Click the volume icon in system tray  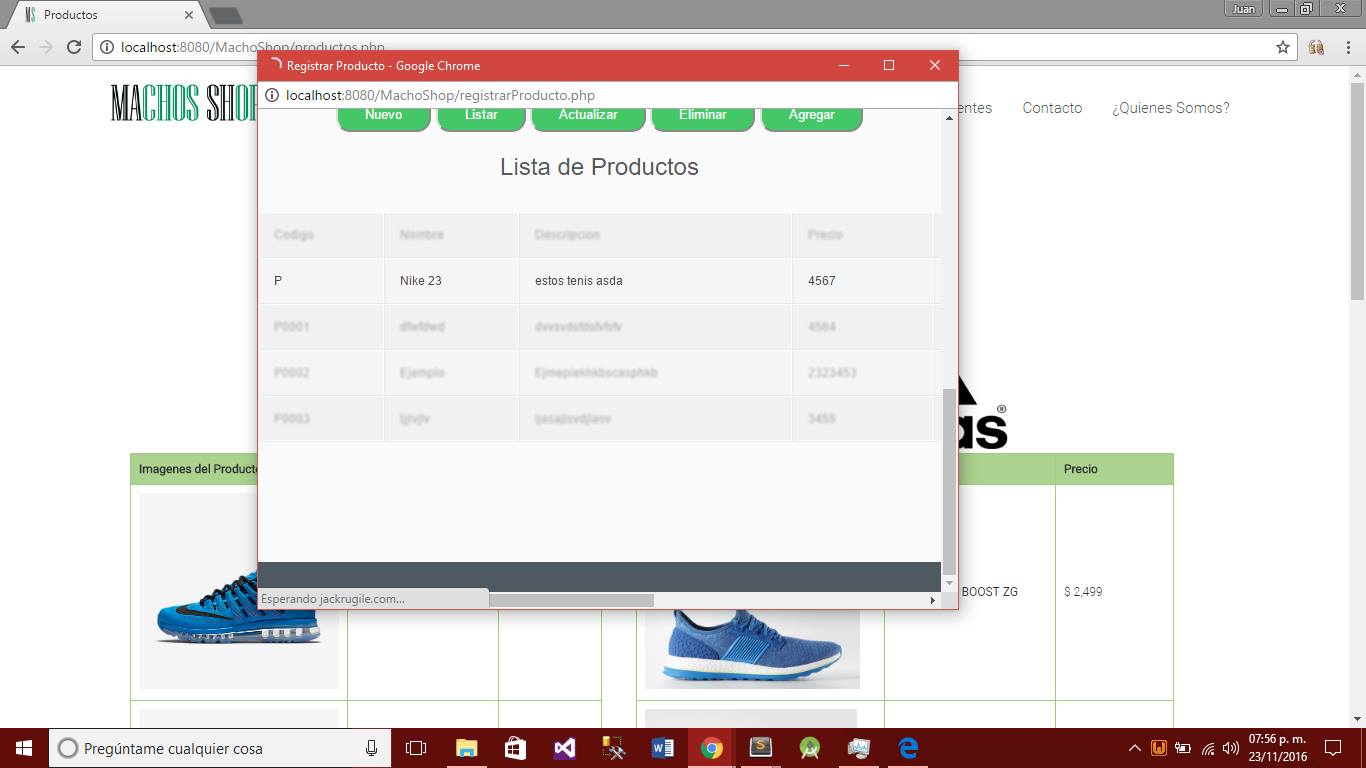click(x=1231, y=748)
